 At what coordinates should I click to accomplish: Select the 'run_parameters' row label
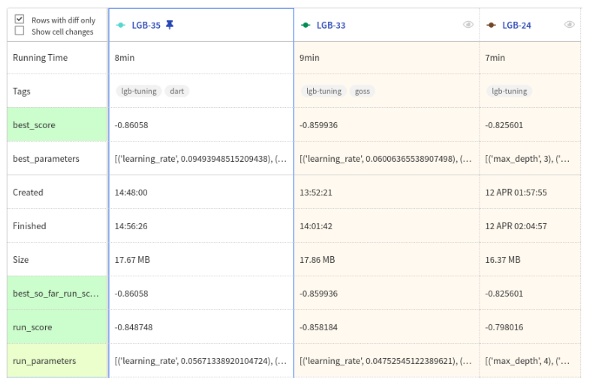pyautogui.click(x=44, y=361)
